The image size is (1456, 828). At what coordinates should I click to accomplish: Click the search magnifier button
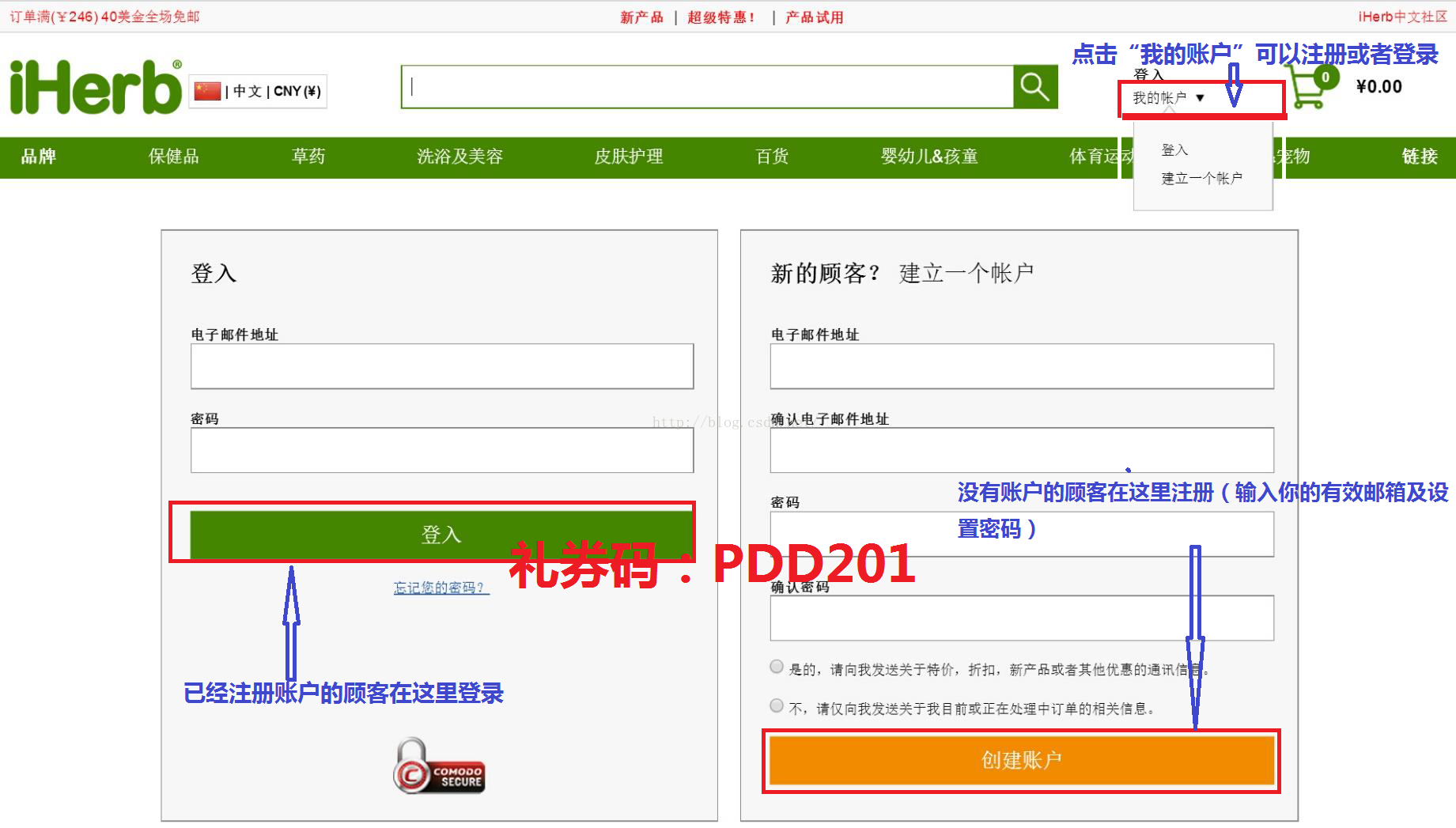(1035, 87)
